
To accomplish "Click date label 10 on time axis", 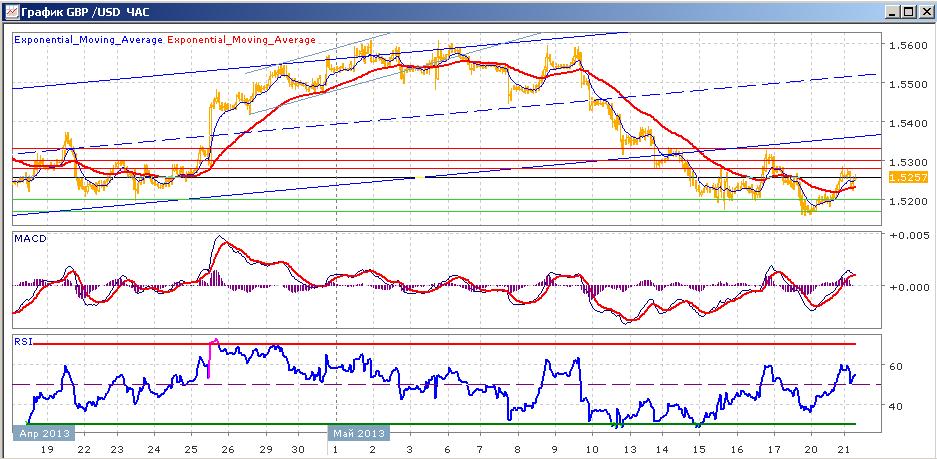I will click(592, 449).
